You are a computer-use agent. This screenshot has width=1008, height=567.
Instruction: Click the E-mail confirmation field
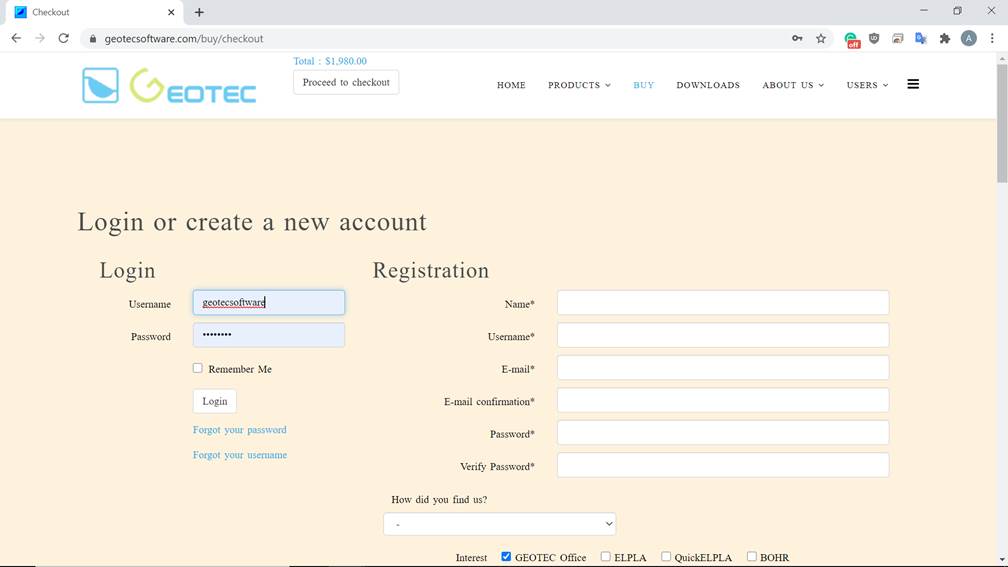(723, 400)
